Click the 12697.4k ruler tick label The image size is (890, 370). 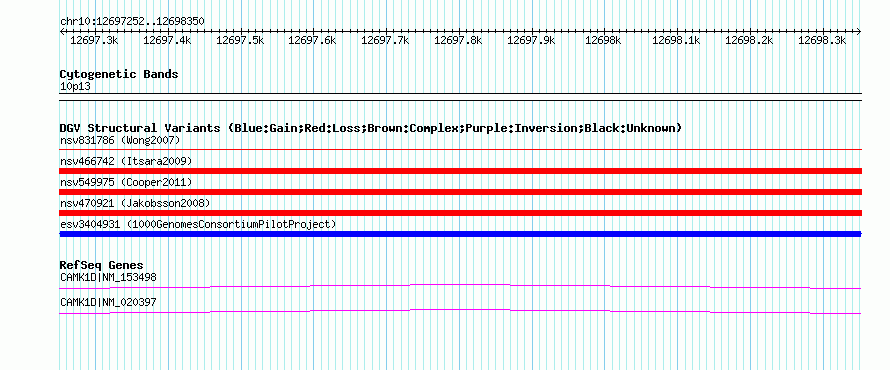[x=167, y=40]
